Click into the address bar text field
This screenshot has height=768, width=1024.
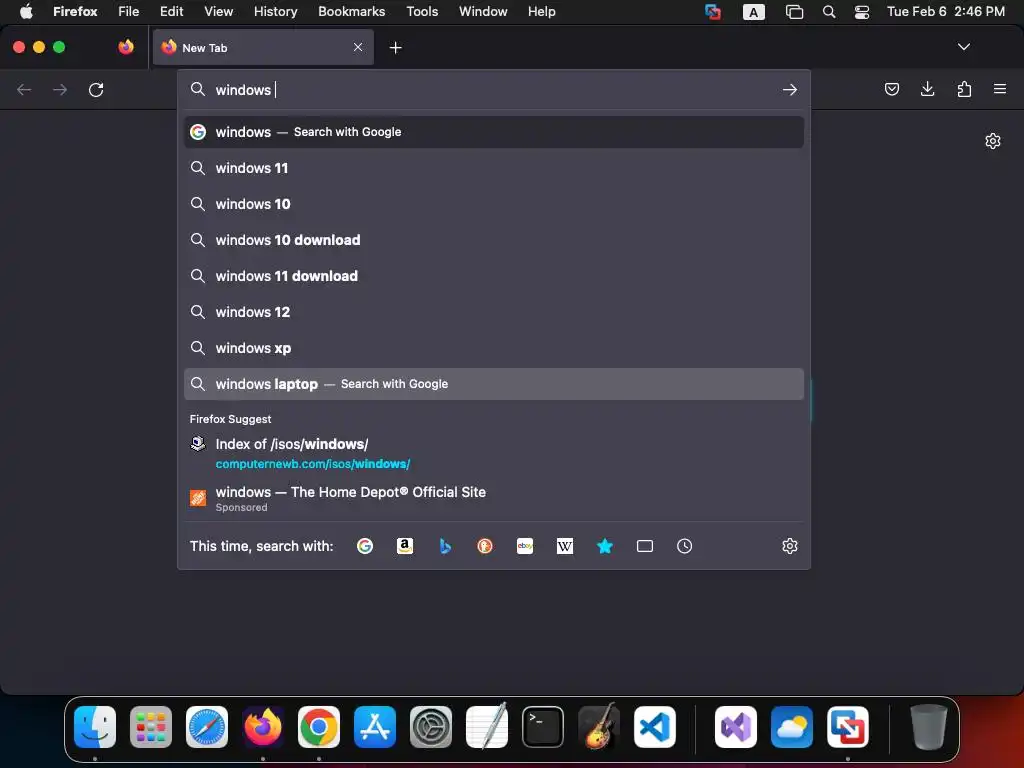493,89
